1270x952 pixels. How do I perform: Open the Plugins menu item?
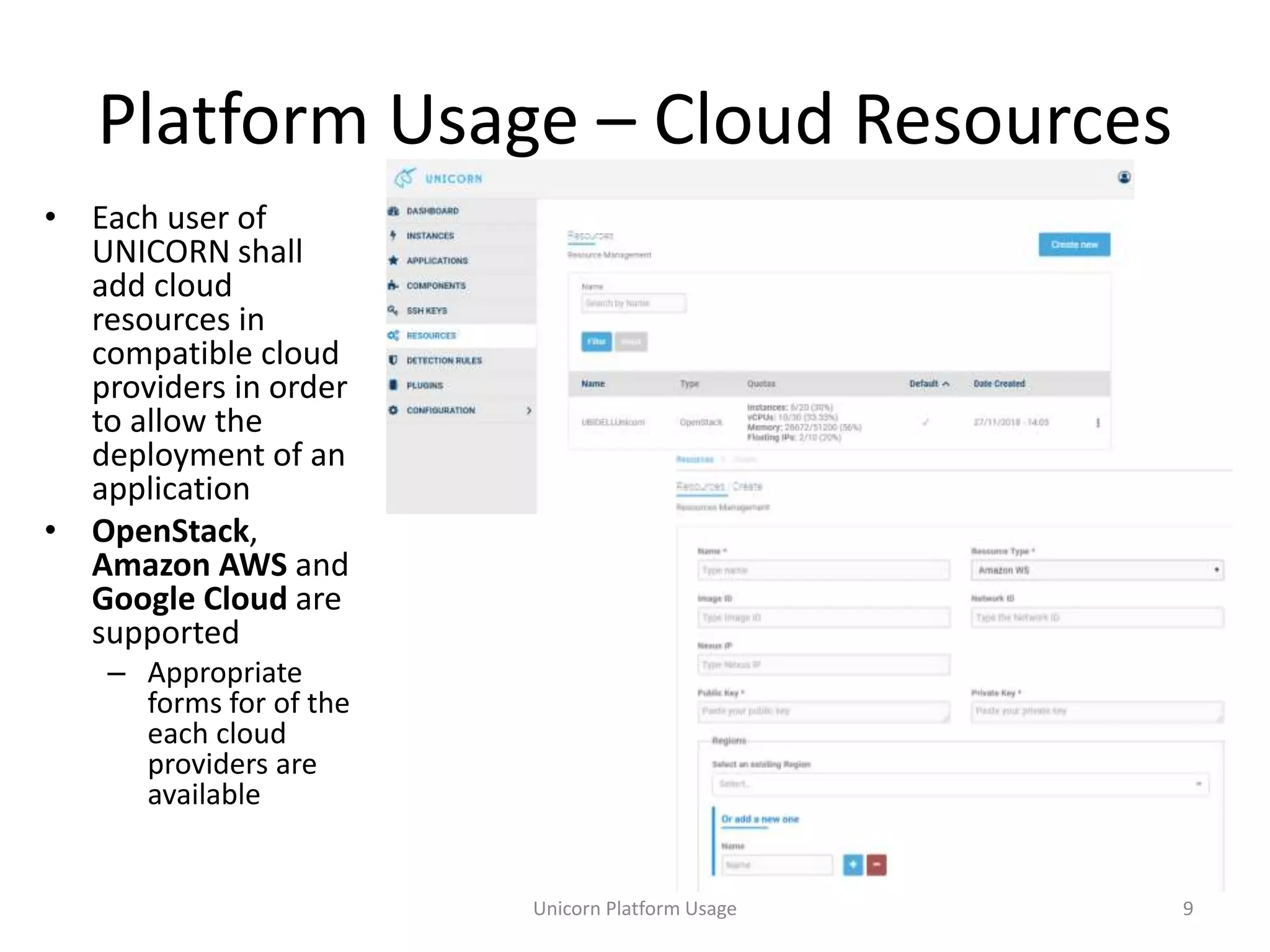coord(461,385)
